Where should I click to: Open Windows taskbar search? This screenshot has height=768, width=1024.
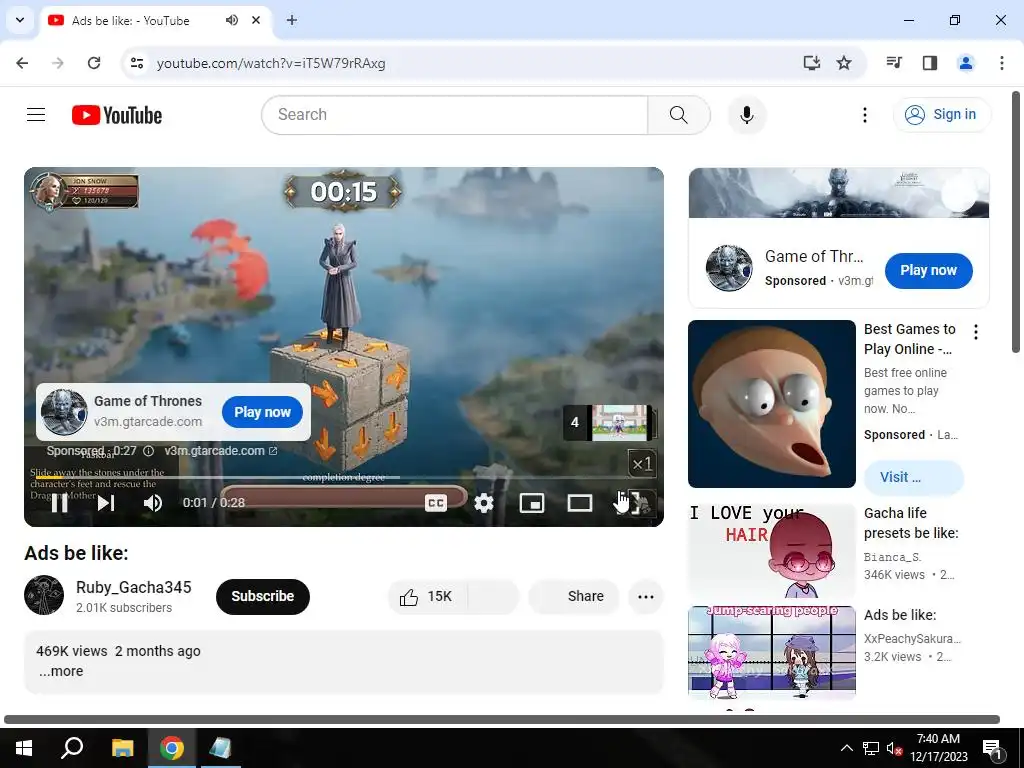(72, 748)
